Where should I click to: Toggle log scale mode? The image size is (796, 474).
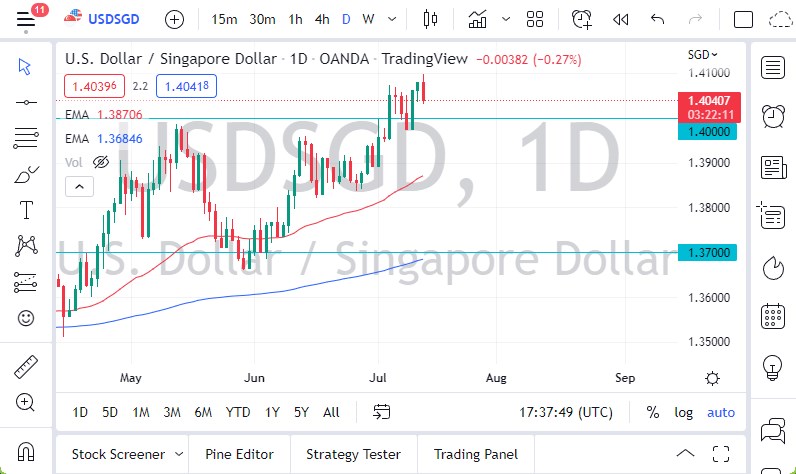[683, 412]
